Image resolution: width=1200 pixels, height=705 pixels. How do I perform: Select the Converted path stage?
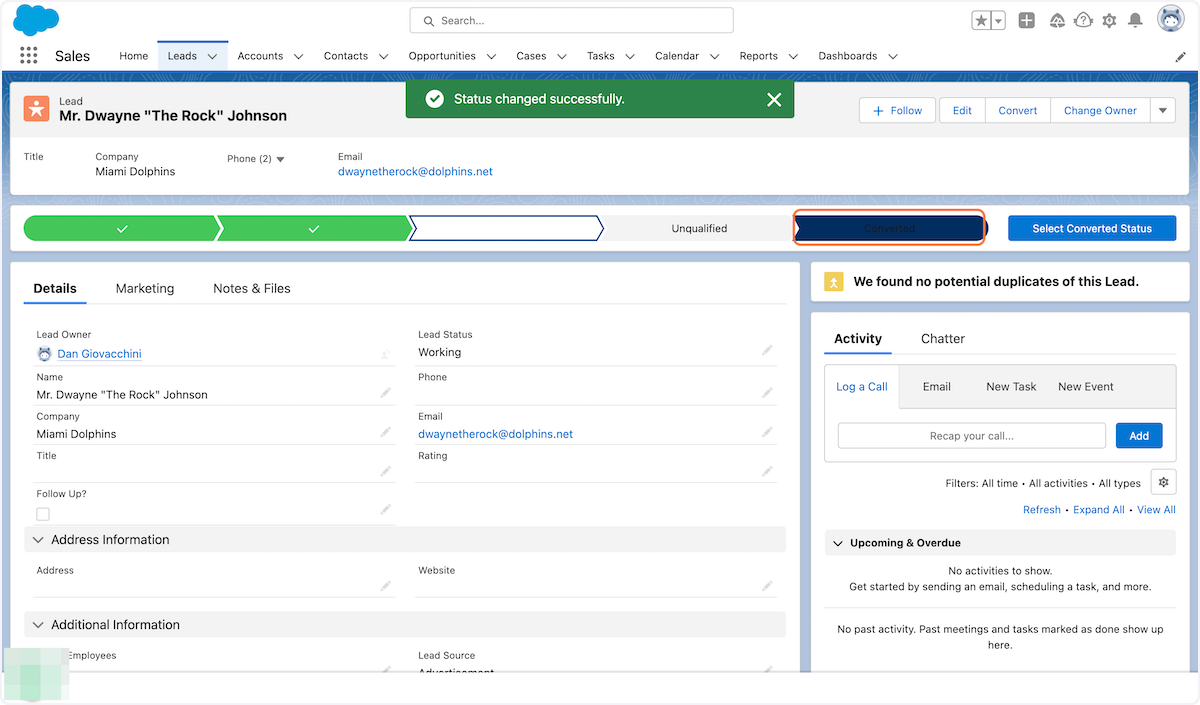point(889,229)
